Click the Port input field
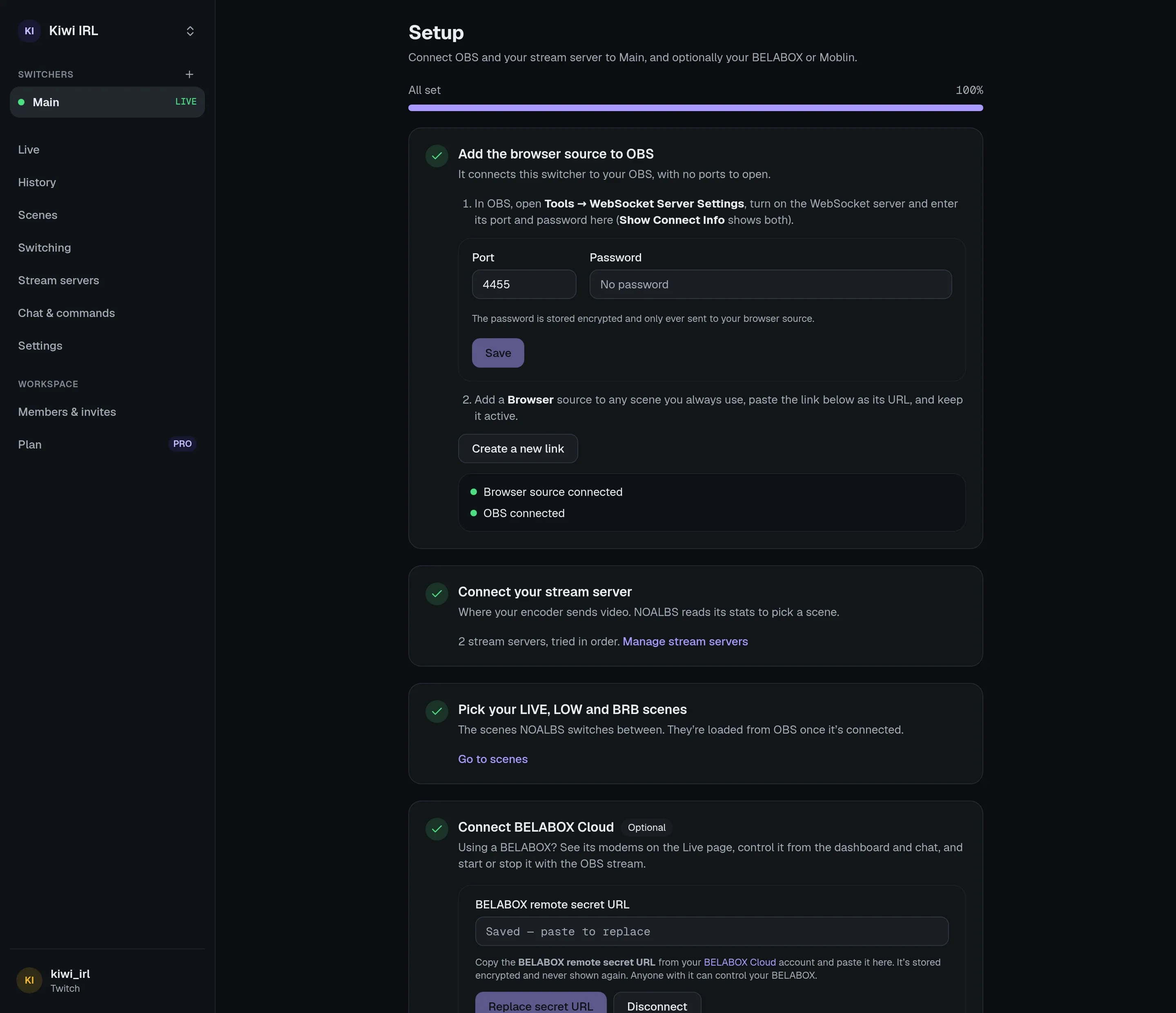Viewport: 1176px width, 1013px height. (x=524, y=284)
